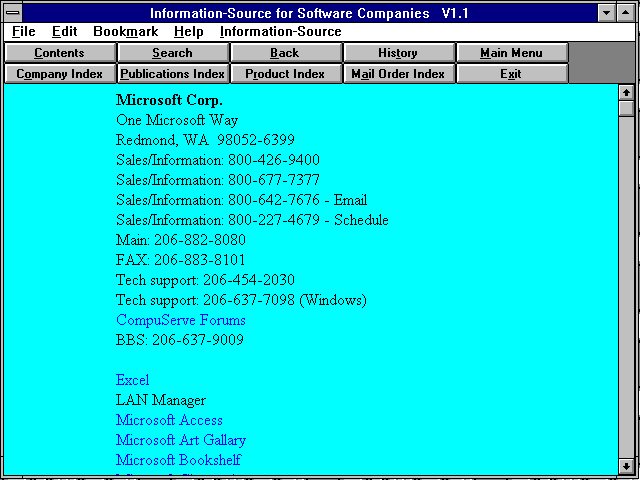Click the scroll up arrow

click(626, 93)
